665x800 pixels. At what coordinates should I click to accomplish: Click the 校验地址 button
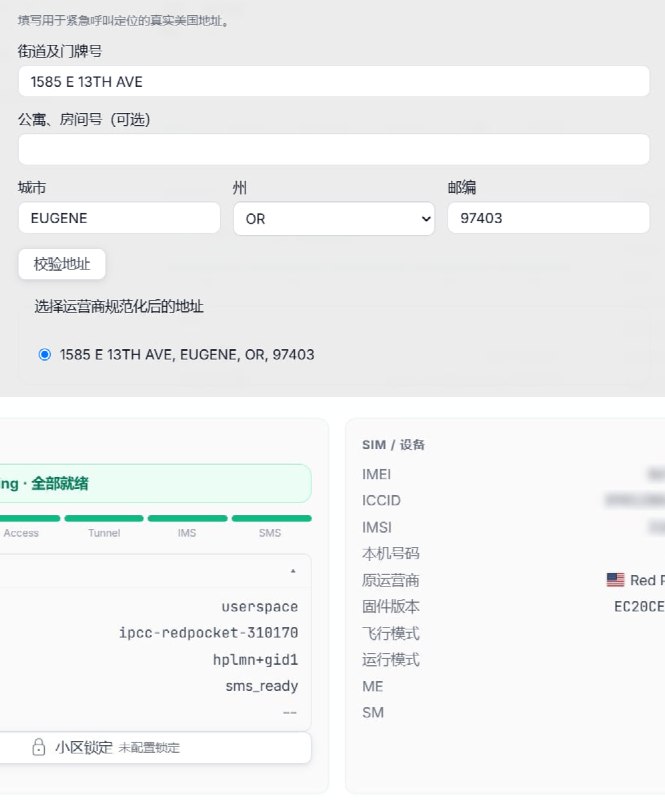62,264
